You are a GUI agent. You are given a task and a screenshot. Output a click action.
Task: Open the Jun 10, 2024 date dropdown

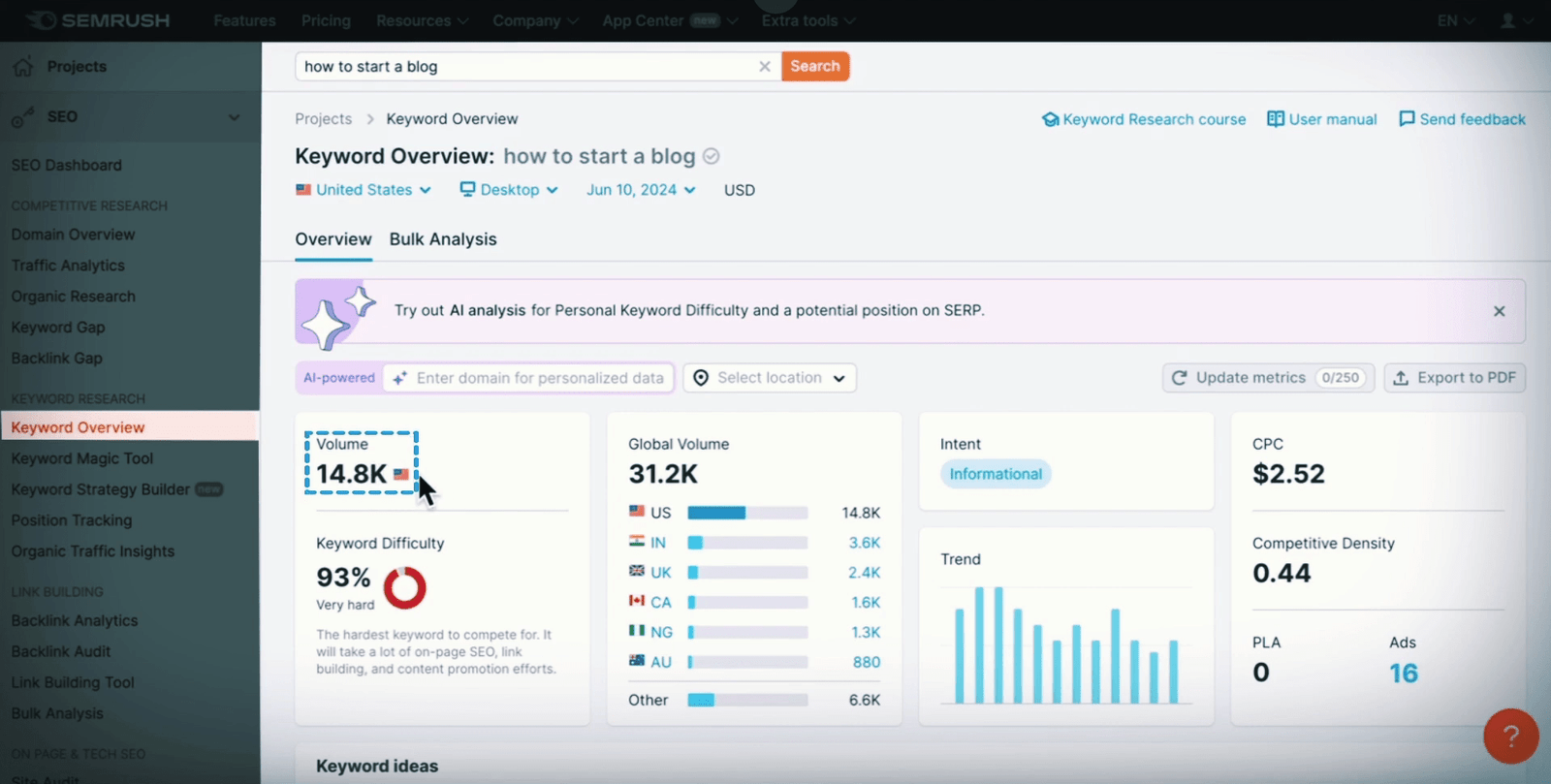pyautogui.click(x=641, y=190)
